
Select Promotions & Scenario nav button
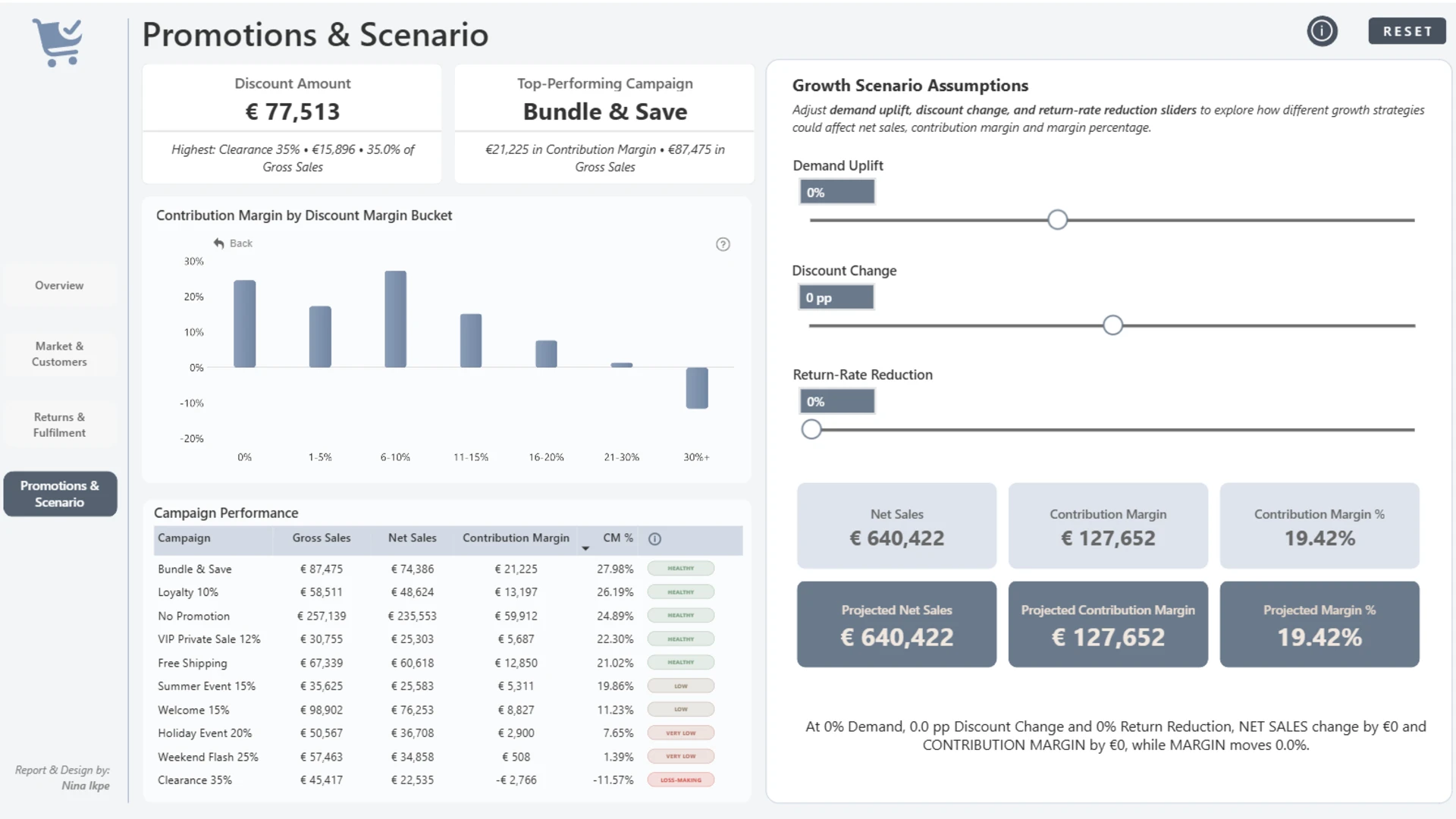click(x=60, y=494)
